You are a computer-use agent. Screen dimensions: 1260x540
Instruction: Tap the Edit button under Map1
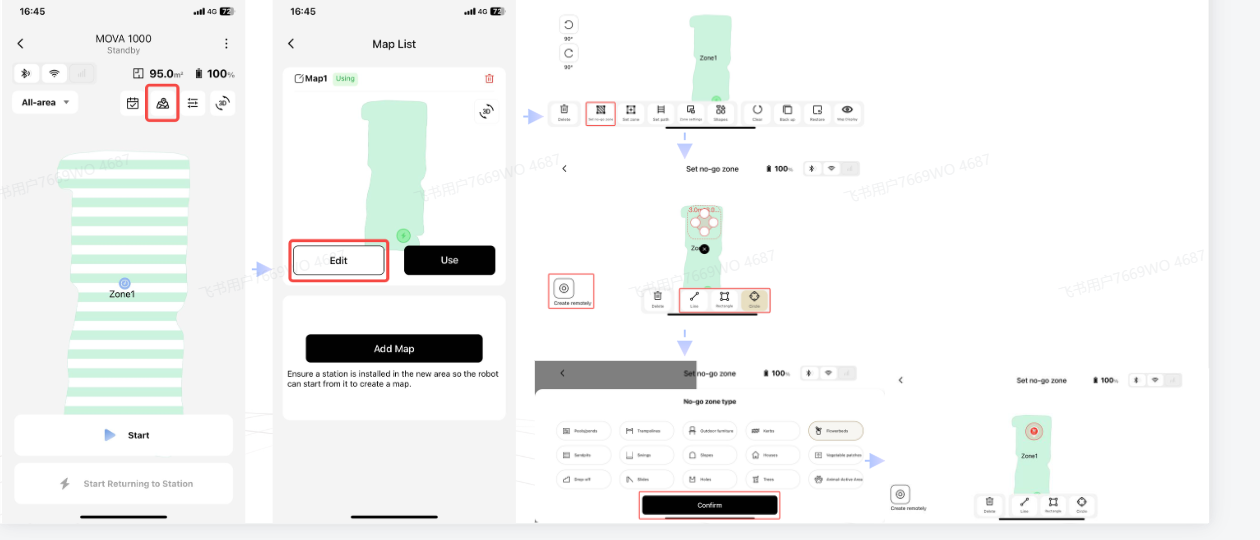pos(339,260)
